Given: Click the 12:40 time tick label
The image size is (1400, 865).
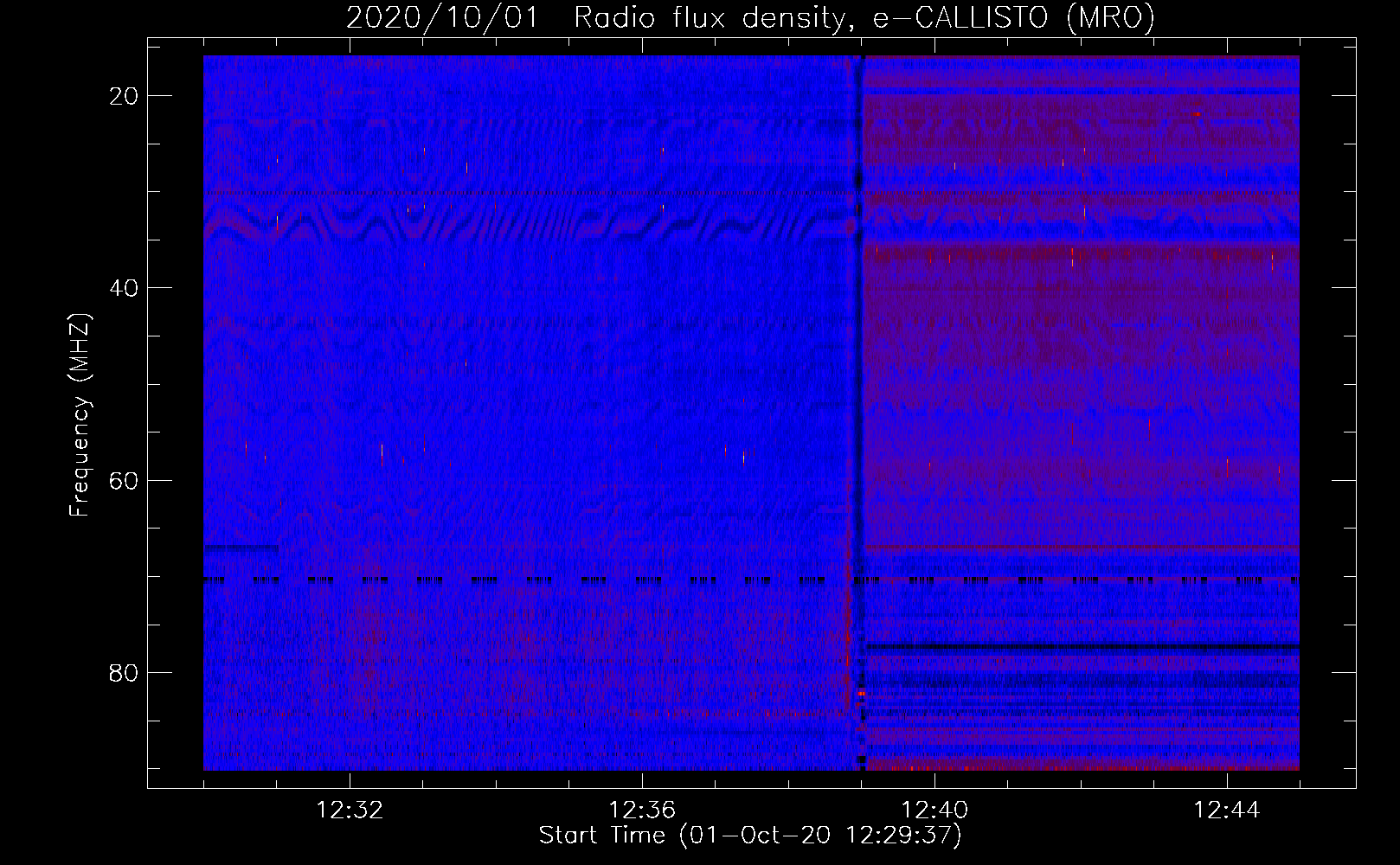Looking at the screenshot, I should [934, 811].
